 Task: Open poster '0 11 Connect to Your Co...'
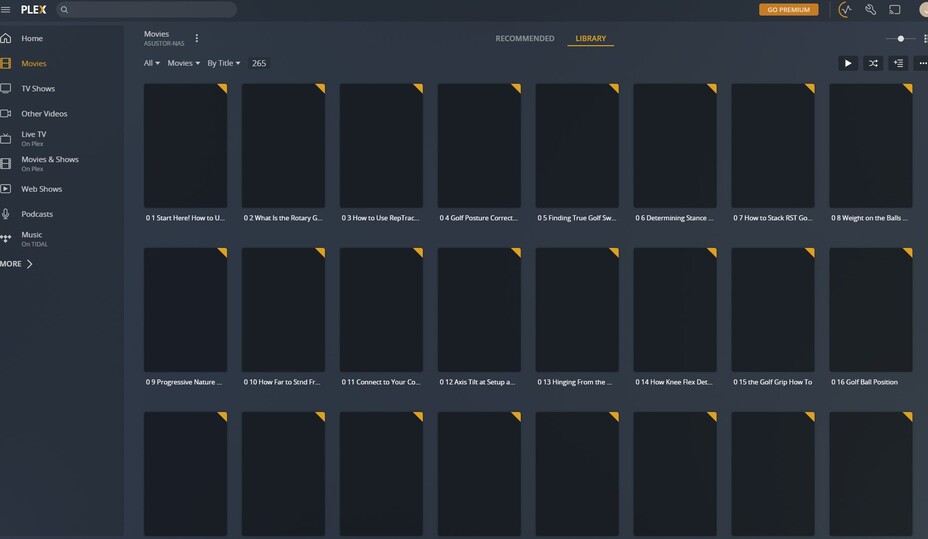pos(381,310)
